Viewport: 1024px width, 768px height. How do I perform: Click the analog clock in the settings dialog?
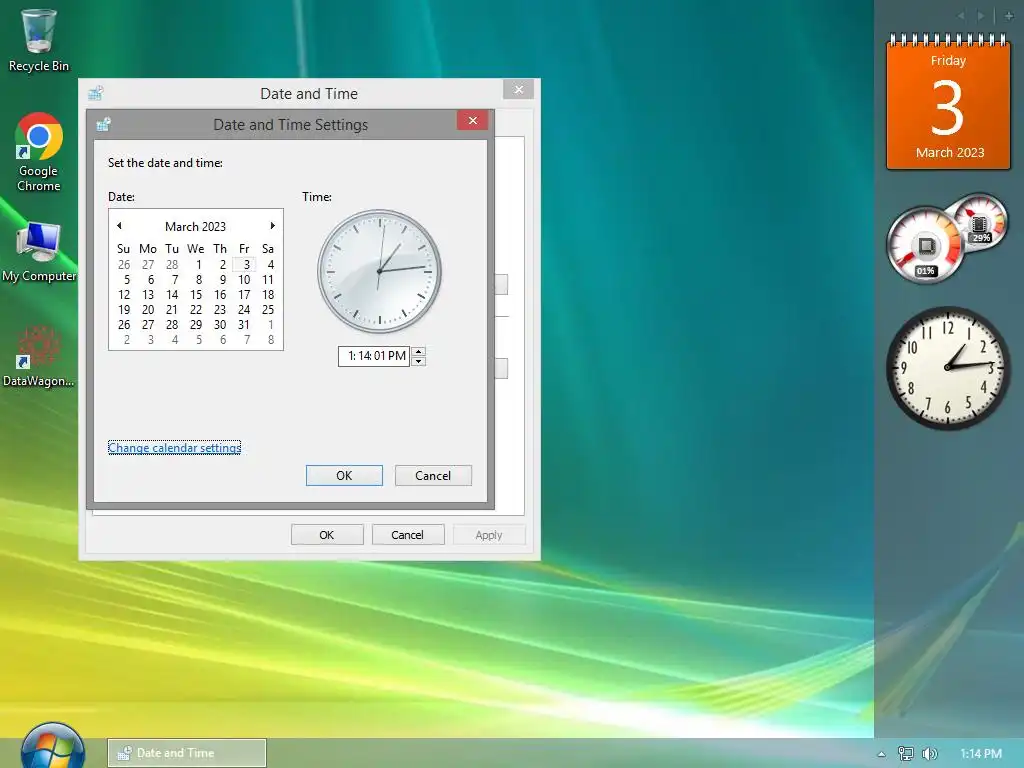(379, 271)
